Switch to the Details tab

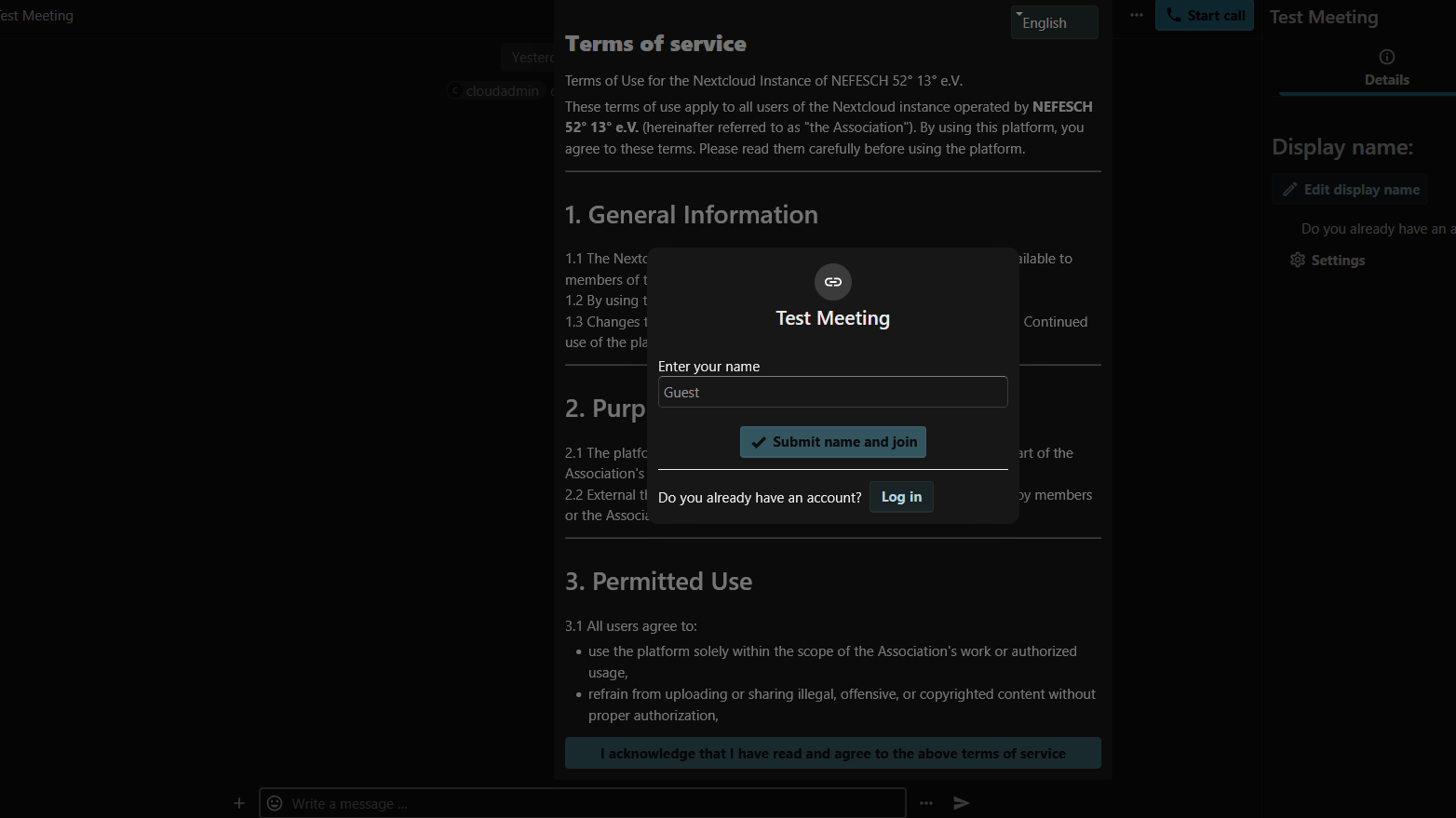(1386, 68)
